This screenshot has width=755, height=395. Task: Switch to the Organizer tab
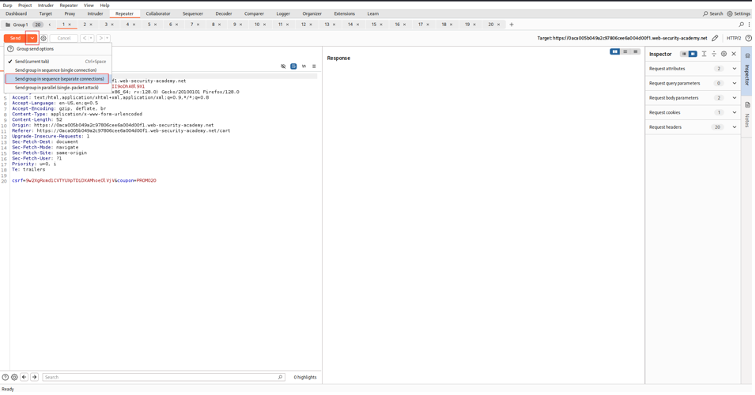tap(312, 14)
